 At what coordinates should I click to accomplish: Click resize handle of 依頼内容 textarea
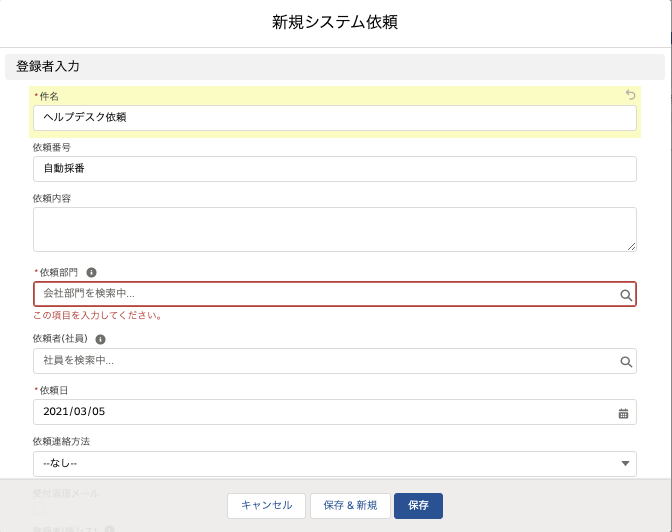[631, 246]
